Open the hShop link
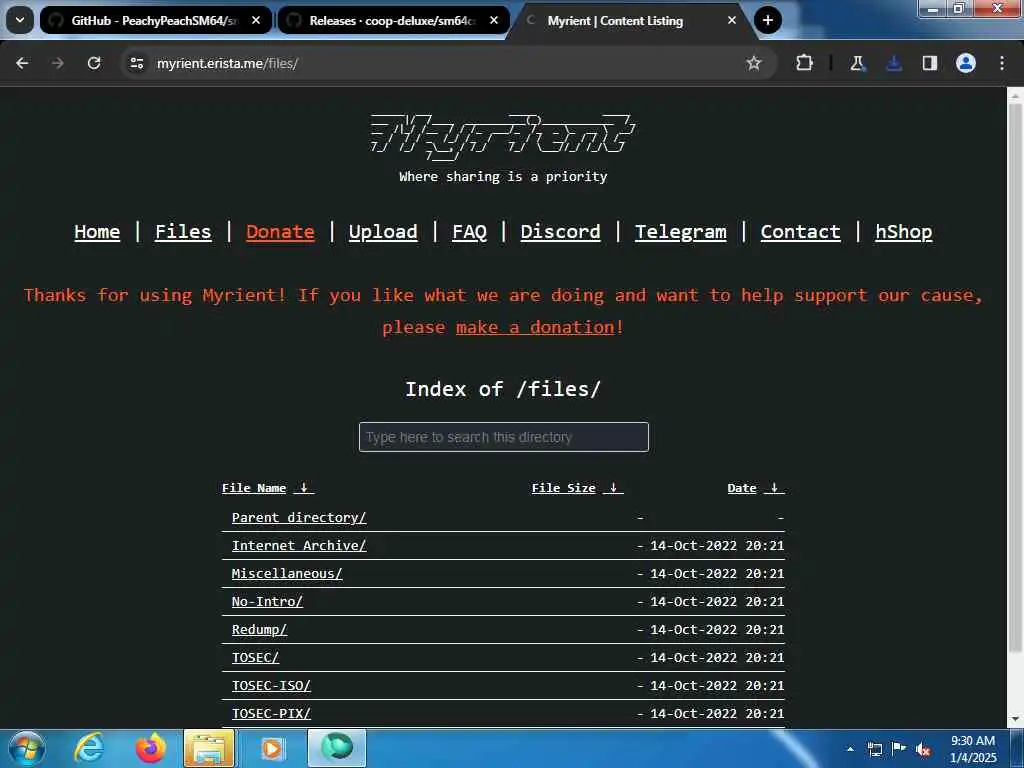The height and width of the screenshot is (768, 1024). click(x=904, y=232)
